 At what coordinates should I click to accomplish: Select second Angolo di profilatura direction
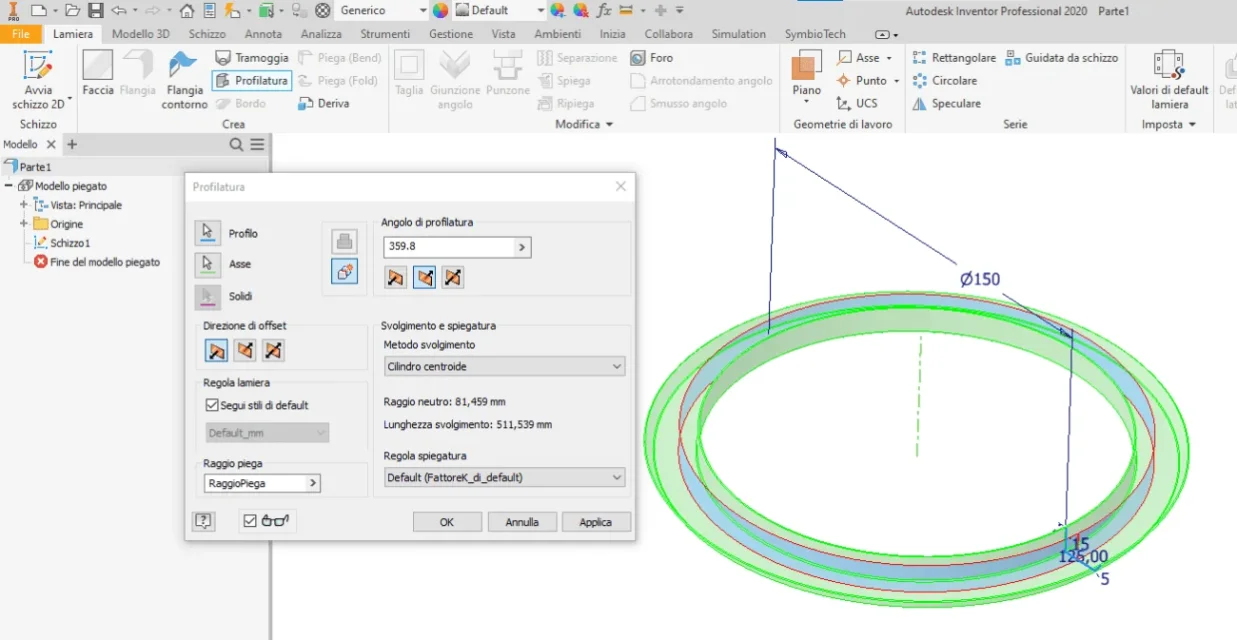pos(424,277)
